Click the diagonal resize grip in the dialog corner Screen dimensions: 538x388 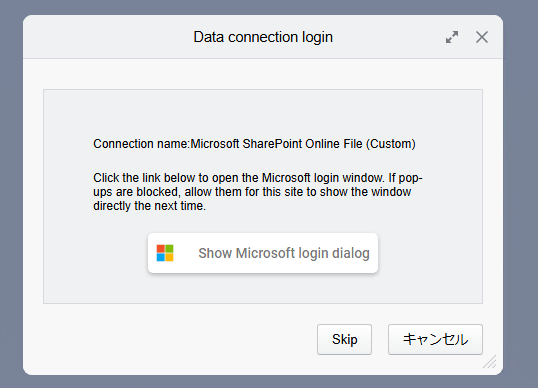point(490,362)
